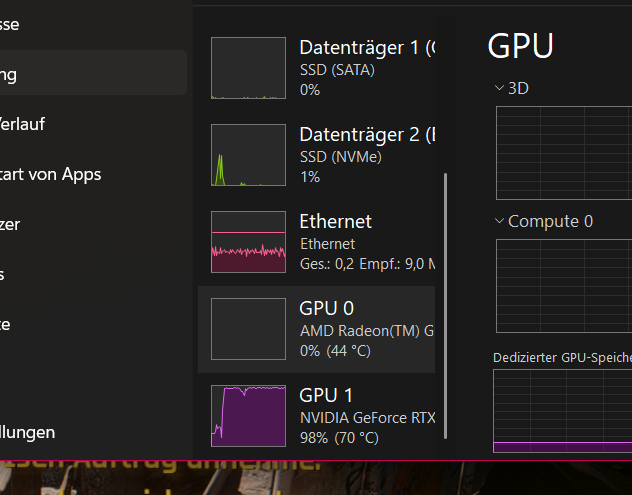Screen dimensions: 632x495
Task: Click the Compute 0 utilization graph
Action: (564, 286)
